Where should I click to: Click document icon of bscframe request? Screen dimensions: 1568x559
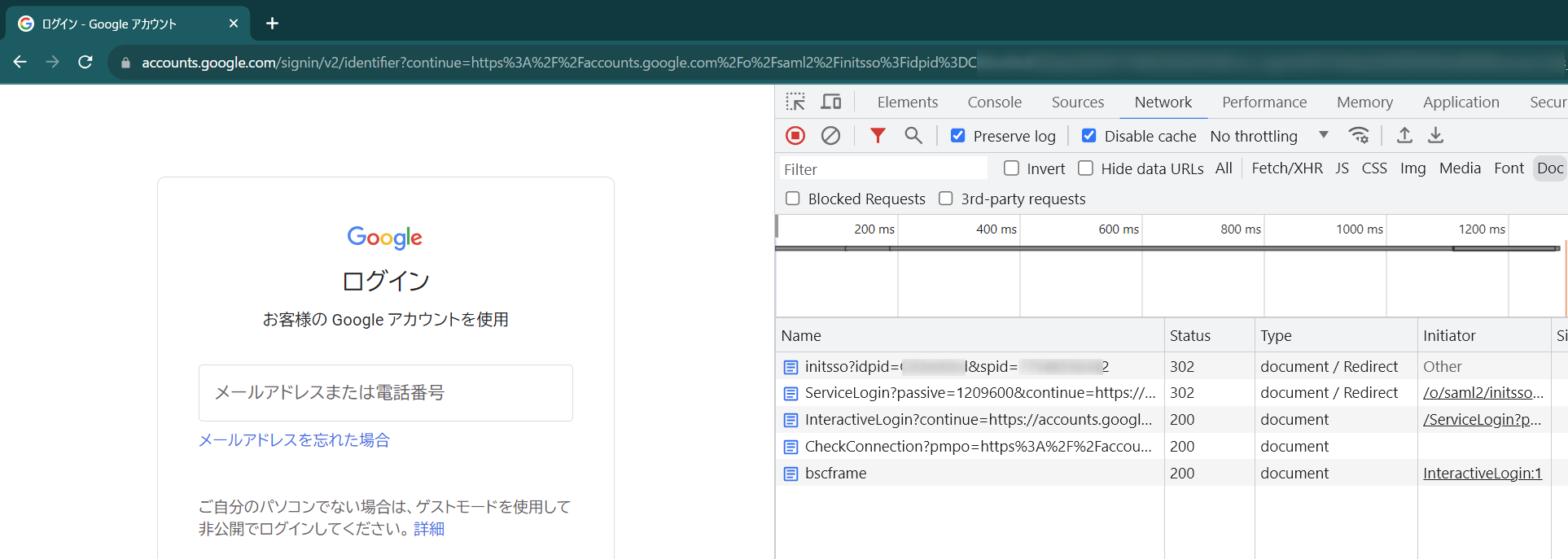click(x=791, y=474)
